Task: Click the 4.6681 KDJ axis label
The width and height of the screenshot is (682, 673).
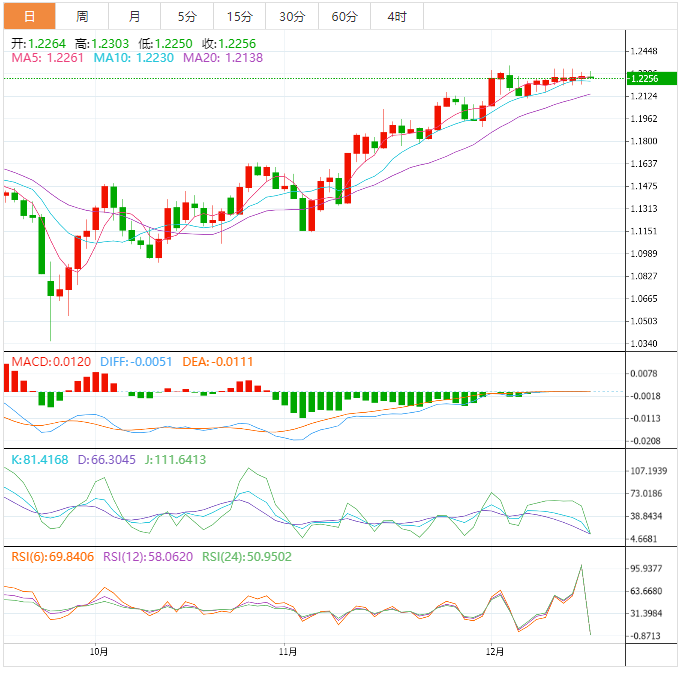Action: [644, 539]
